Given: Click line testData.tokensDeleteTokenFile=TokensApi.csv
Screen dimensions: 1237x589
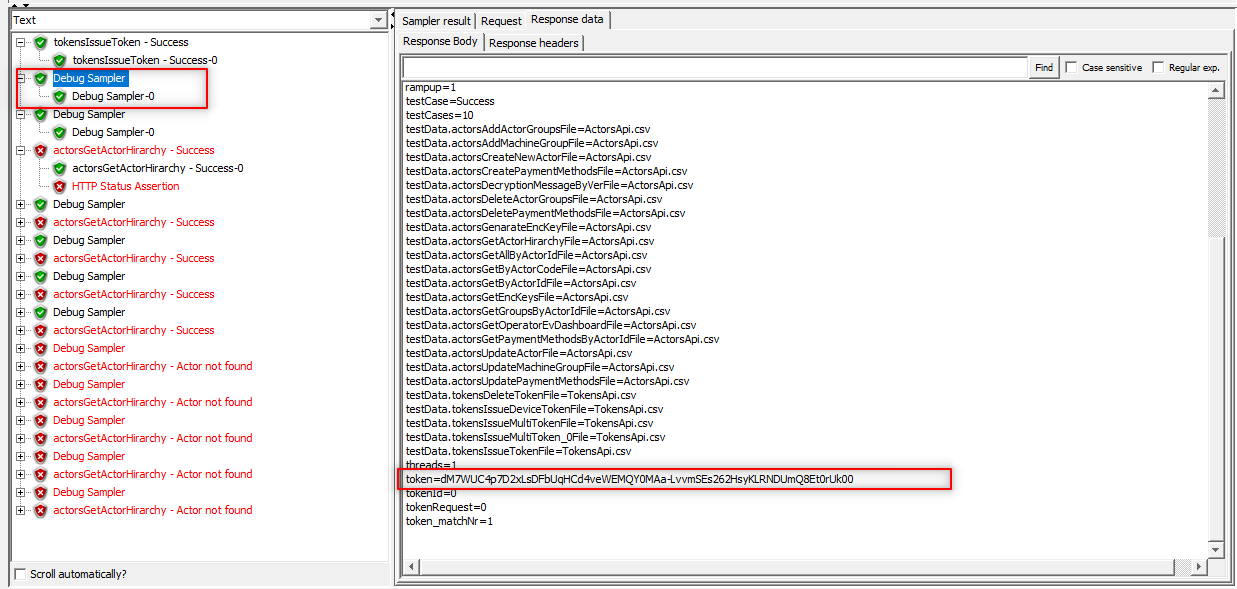Looking at the screenshot, I should [x=520, y=395].
